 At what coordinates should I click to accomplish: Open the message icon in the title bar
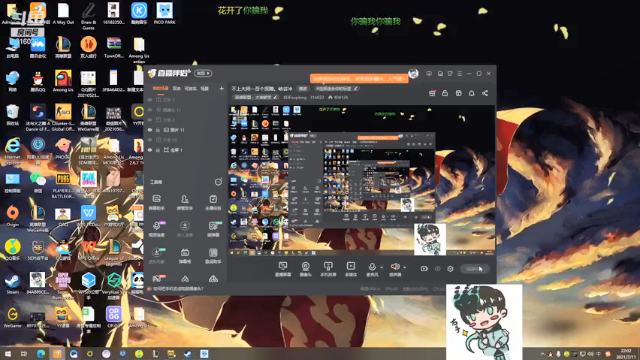(429, 73)
